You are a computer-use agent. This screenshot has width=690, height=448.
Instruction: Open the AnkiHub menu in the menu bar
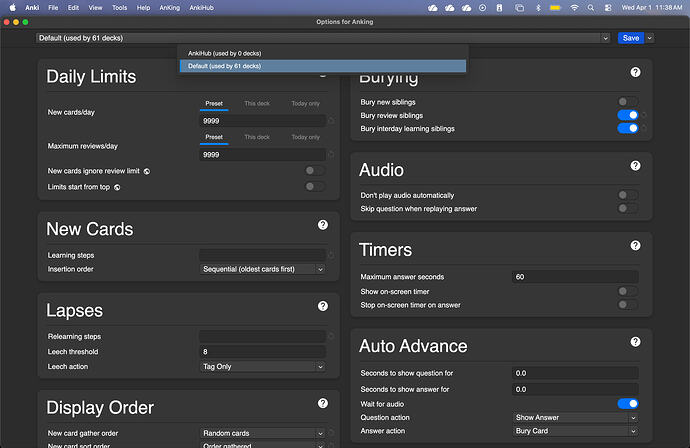pos(202,7)
